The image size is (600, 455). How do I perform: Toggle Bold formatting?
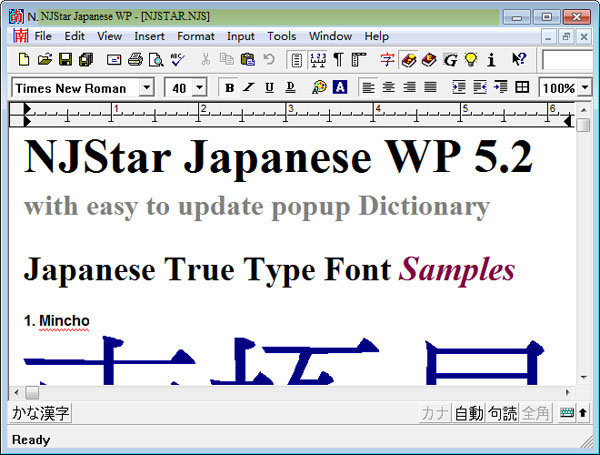click(x=230, y=88)
